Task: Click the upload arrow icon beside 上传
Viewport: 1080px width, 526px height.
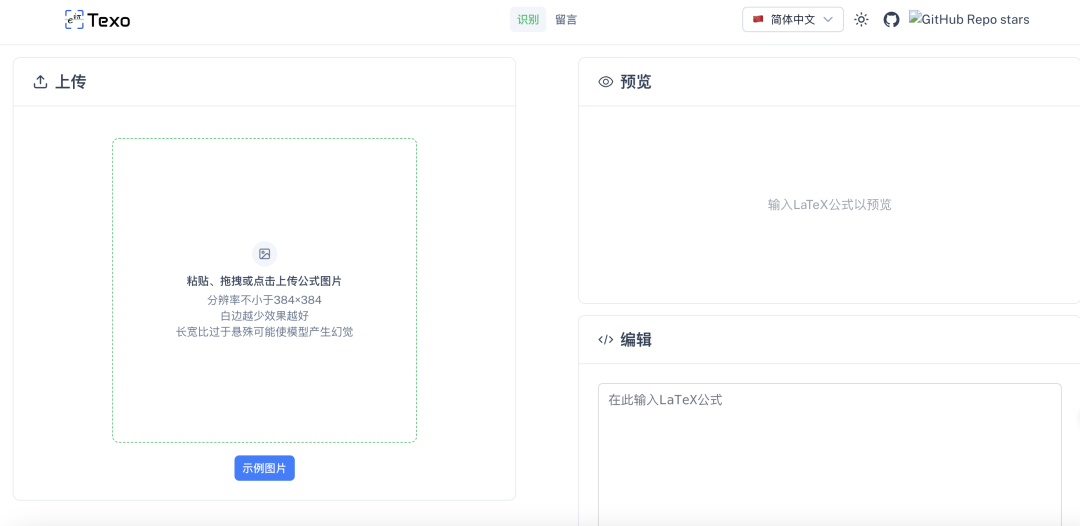Action: [40, 82]
